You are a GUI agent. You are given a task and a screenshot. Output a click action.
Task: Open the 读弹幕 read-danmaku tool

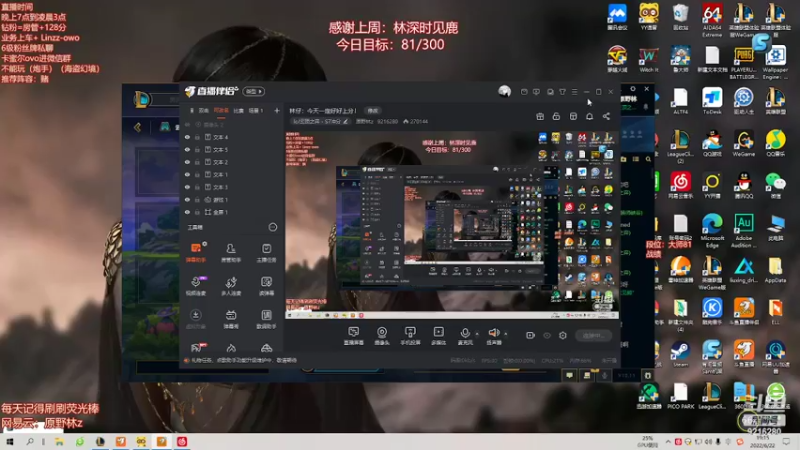pos(266,286)
